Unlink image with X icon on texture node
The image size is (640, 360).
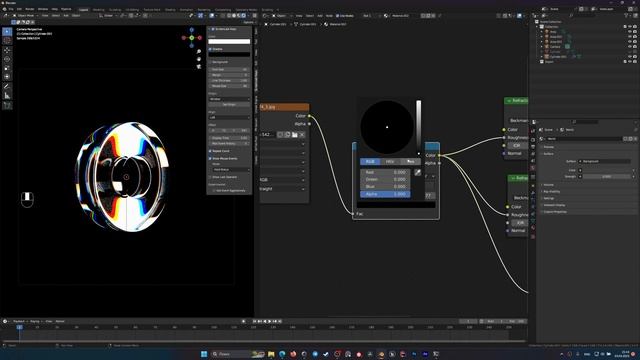pyautogui.click(x=302, y=134)
